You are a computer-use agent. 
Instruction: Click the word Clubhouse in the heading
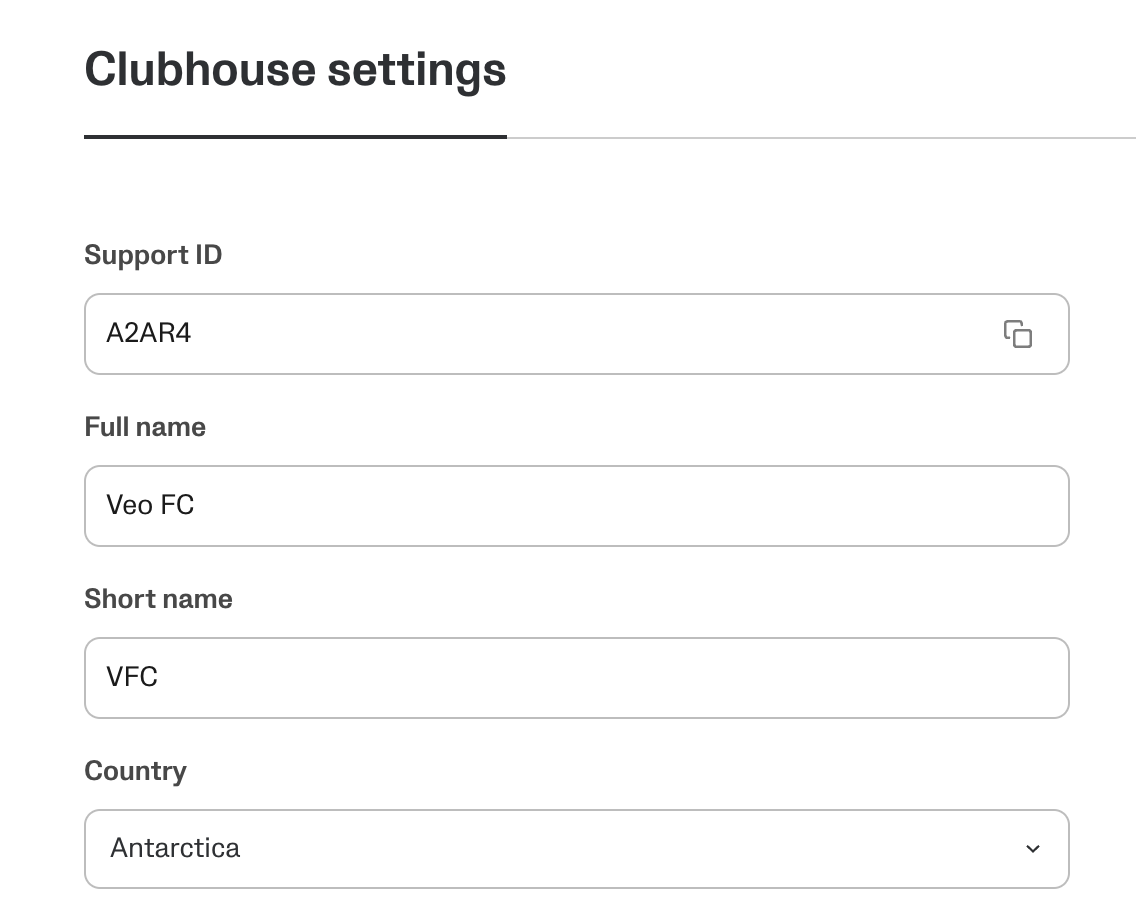[x=200, y=69]
